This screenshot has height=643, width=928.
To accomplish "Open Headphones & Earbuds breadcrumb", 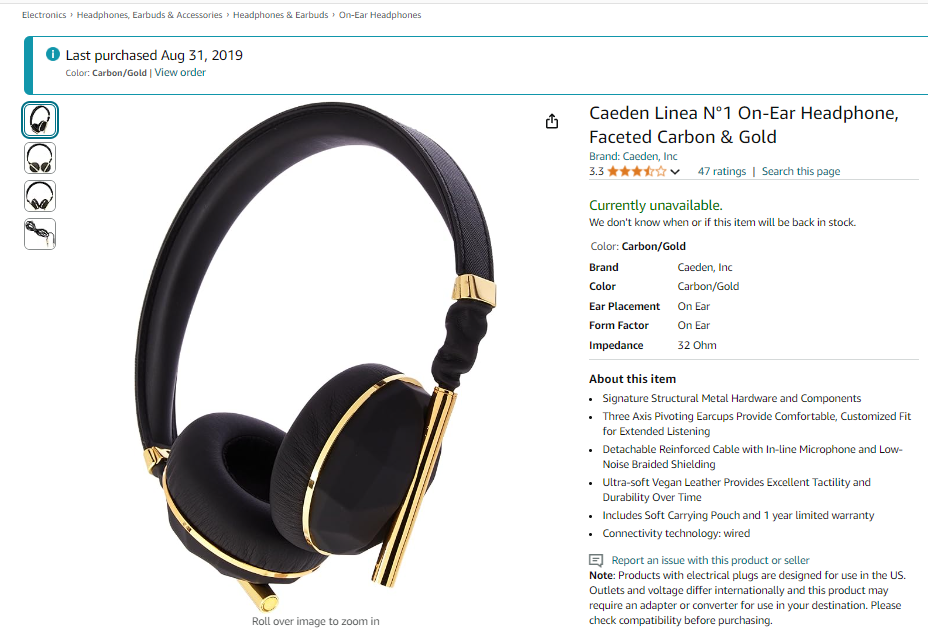I will pos(281,15).
